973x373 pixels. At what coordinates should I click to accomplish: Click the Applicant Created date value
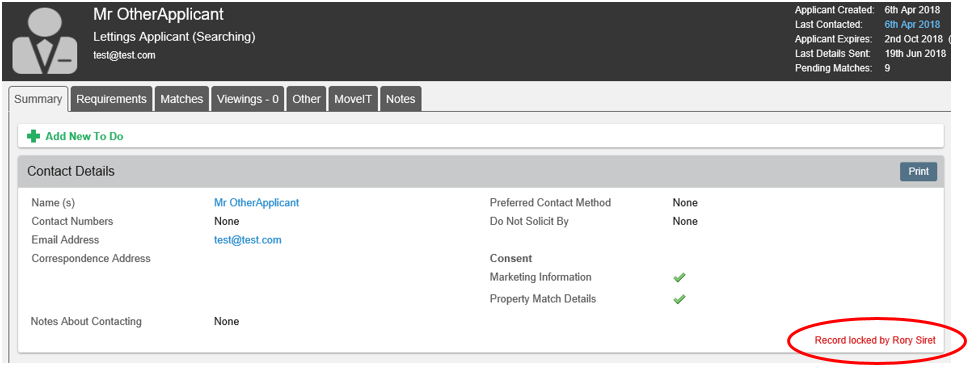[x=912, y=10]
